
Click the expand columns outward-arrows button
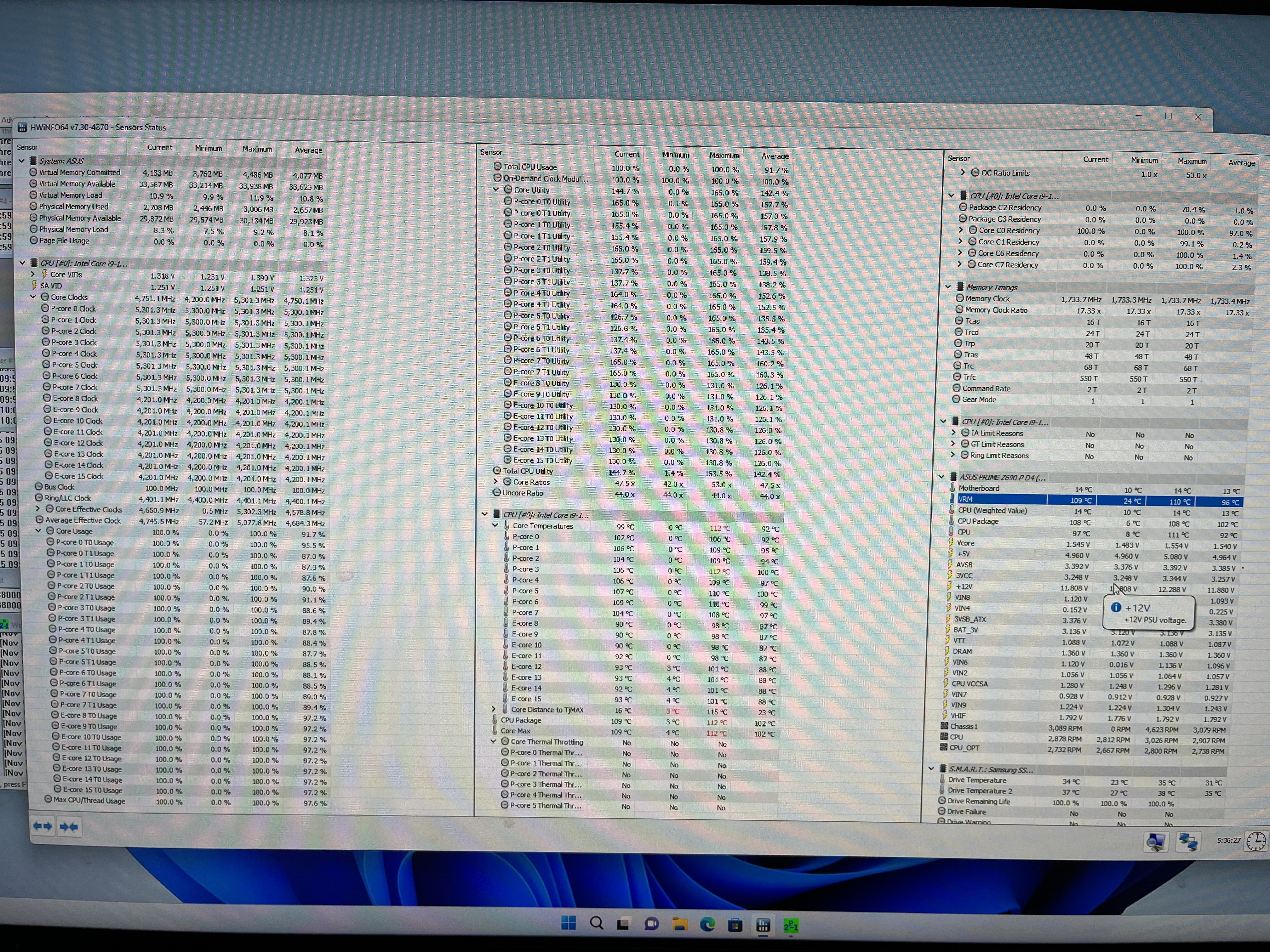coord(43,826)
